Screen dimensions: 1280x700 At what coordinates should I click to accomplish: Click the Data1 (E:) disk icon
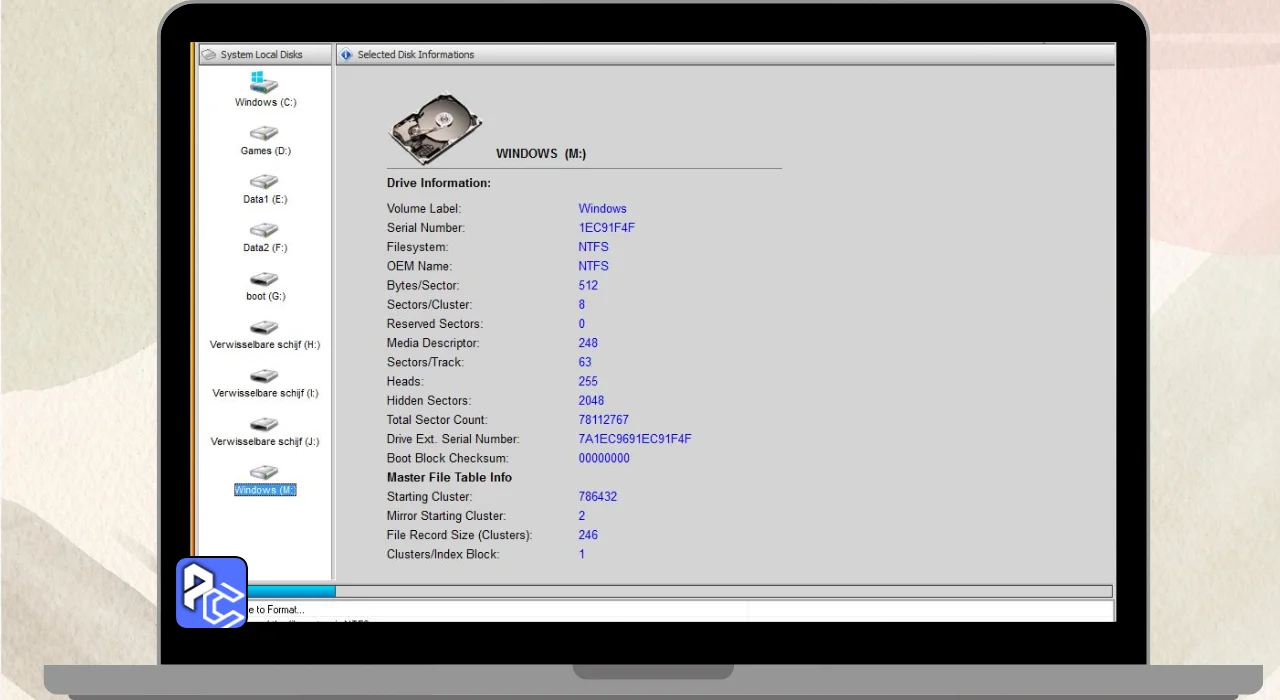(264, 182)
